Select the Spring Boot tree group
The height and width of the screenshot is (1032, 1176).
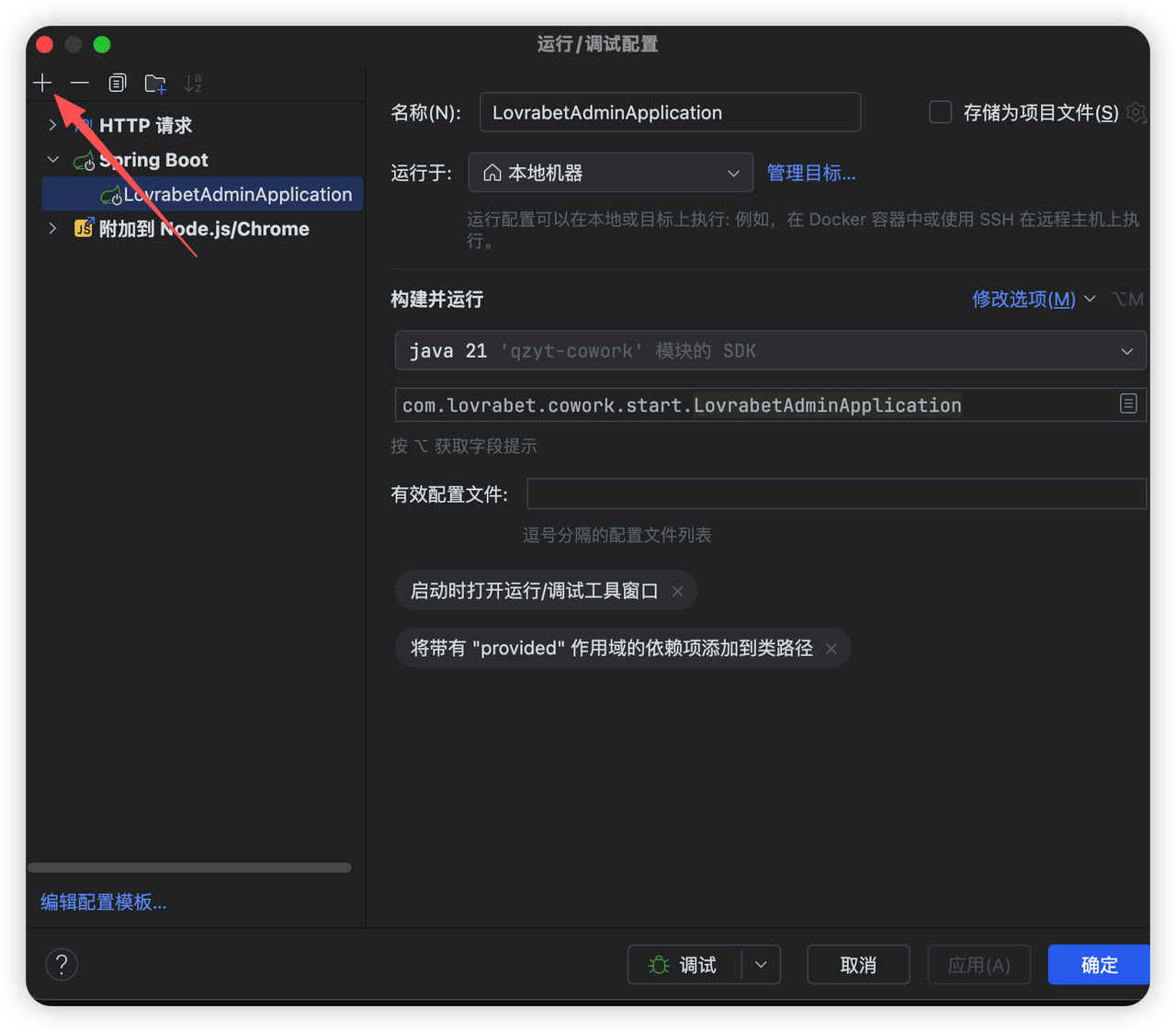pos(153,160)
